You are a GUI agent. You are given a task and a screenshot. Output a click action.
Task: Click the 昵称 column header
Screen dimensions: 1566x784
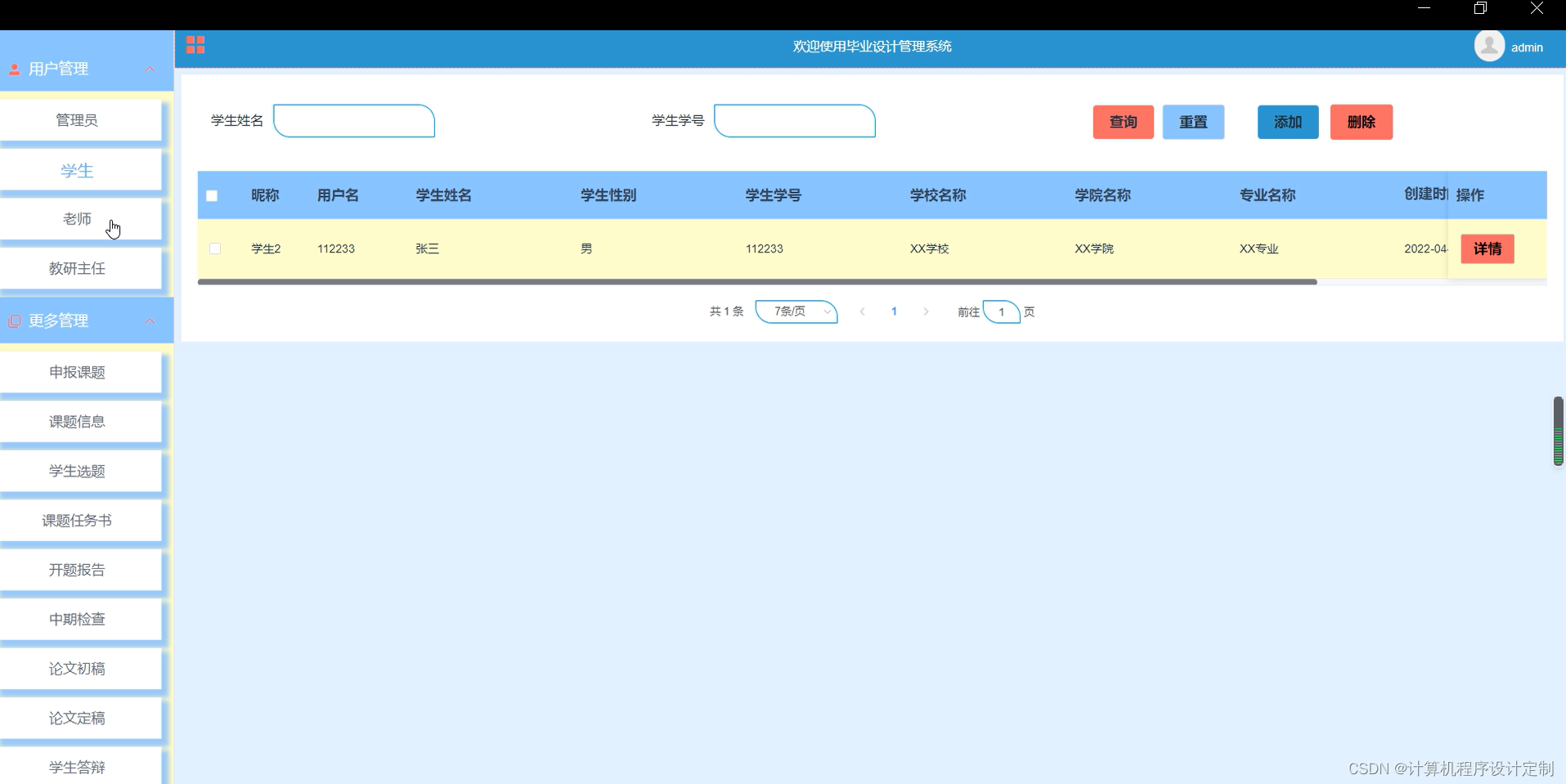265,195
